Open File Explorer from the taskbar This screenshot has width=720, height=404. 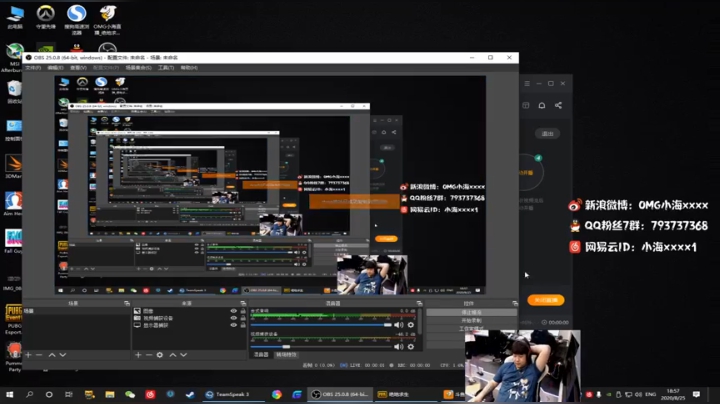pos(110,394)
